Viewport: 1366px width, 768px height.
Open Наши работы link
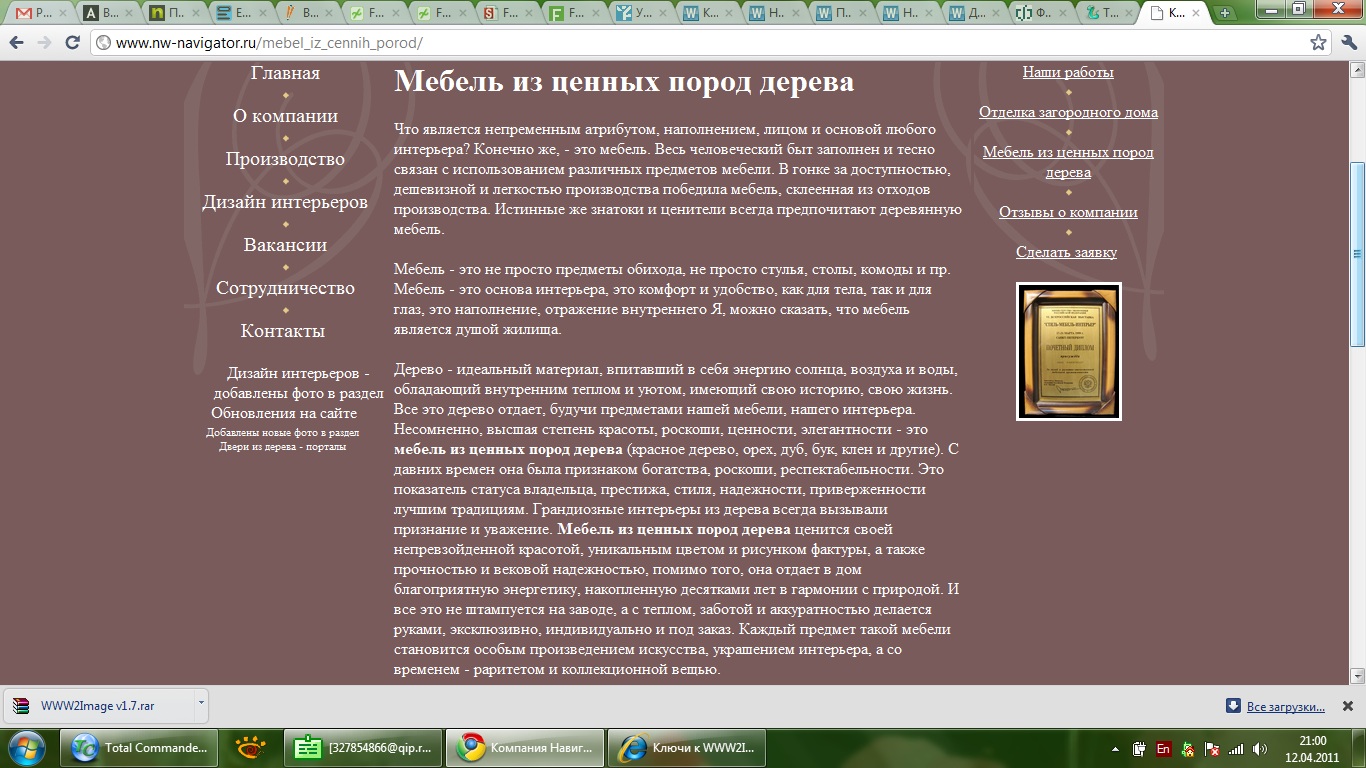pyautogui.click(x=1068, y=72)
